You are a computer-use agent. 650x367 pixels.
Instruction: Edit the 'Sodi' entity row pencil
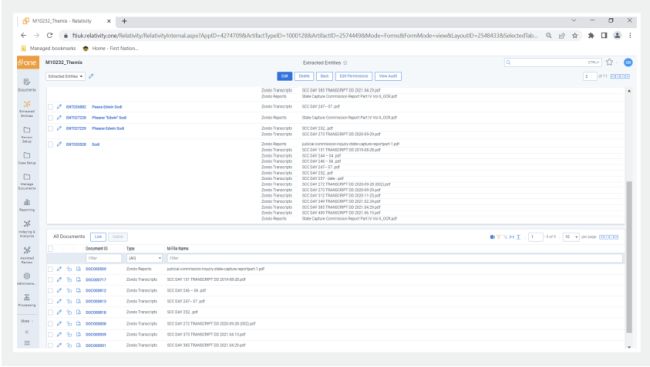coord(59,144)
